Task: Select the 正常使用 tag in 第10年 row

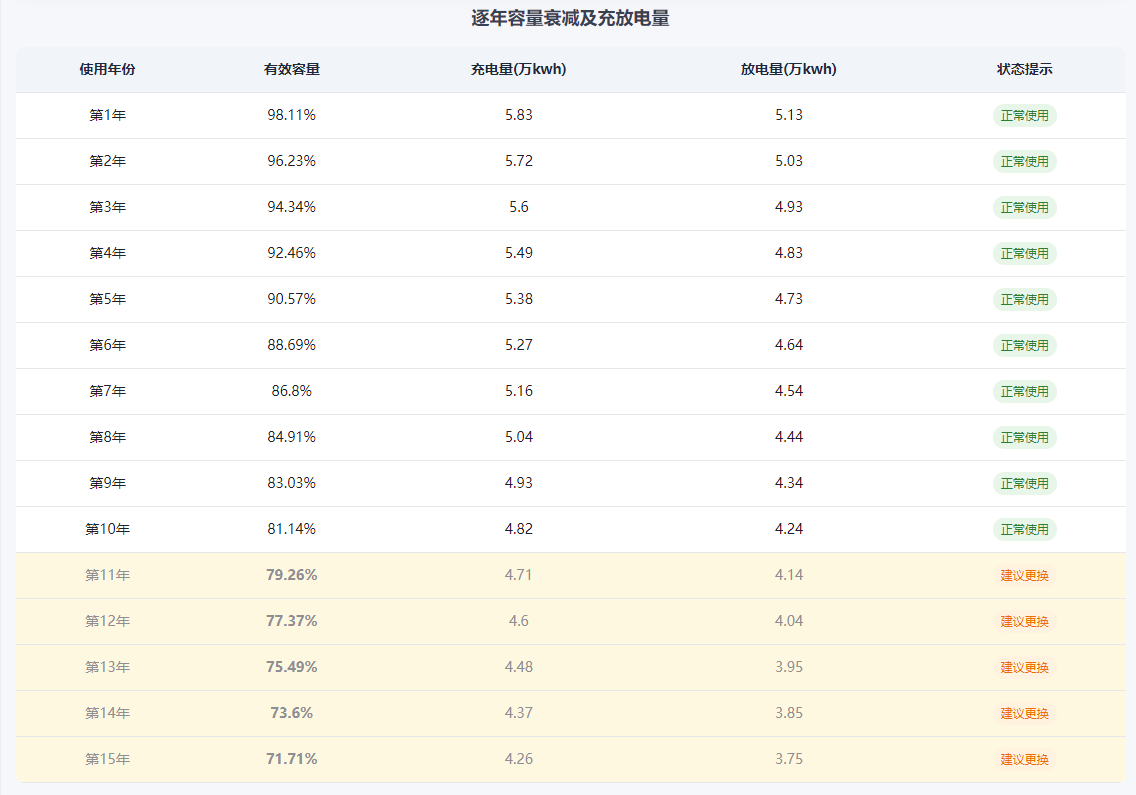Action: 1024,530
